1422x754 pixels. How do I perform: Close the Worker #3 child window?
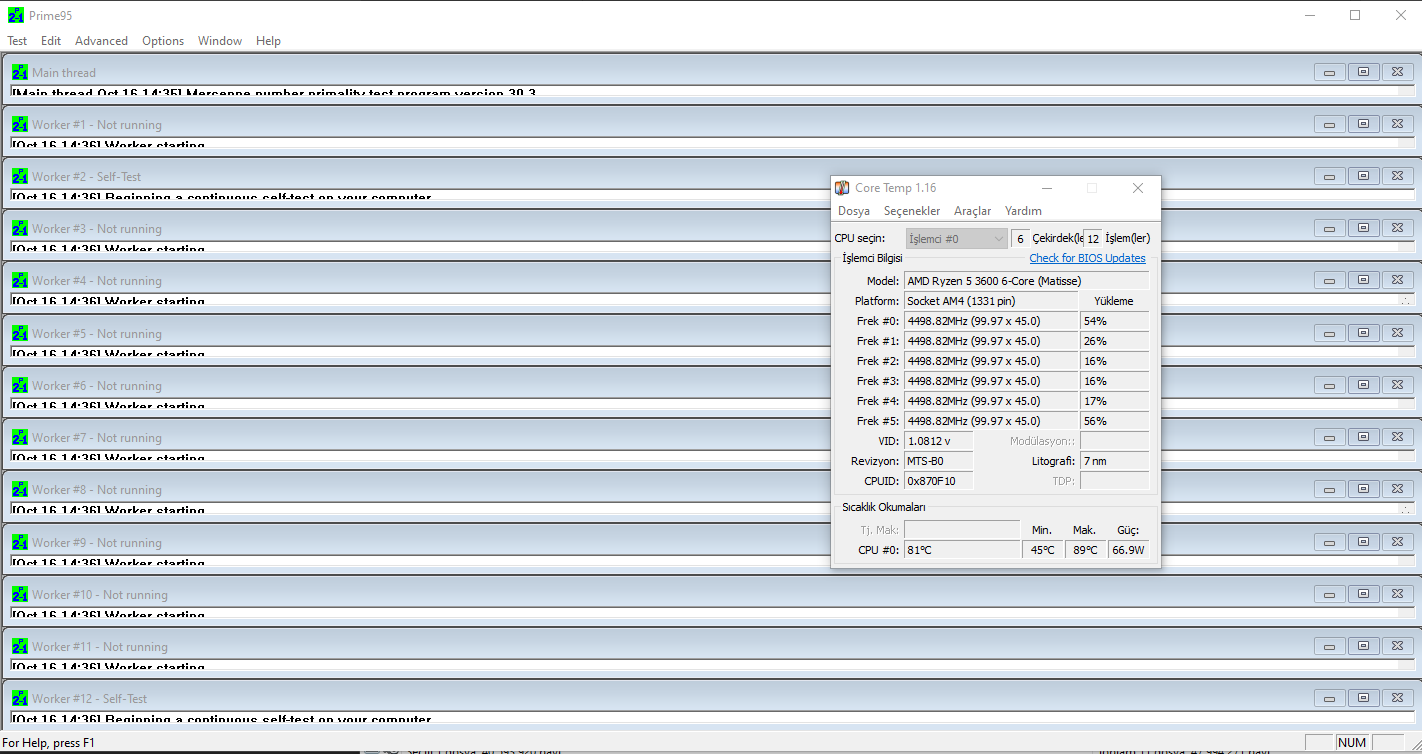pos(1397,228)
